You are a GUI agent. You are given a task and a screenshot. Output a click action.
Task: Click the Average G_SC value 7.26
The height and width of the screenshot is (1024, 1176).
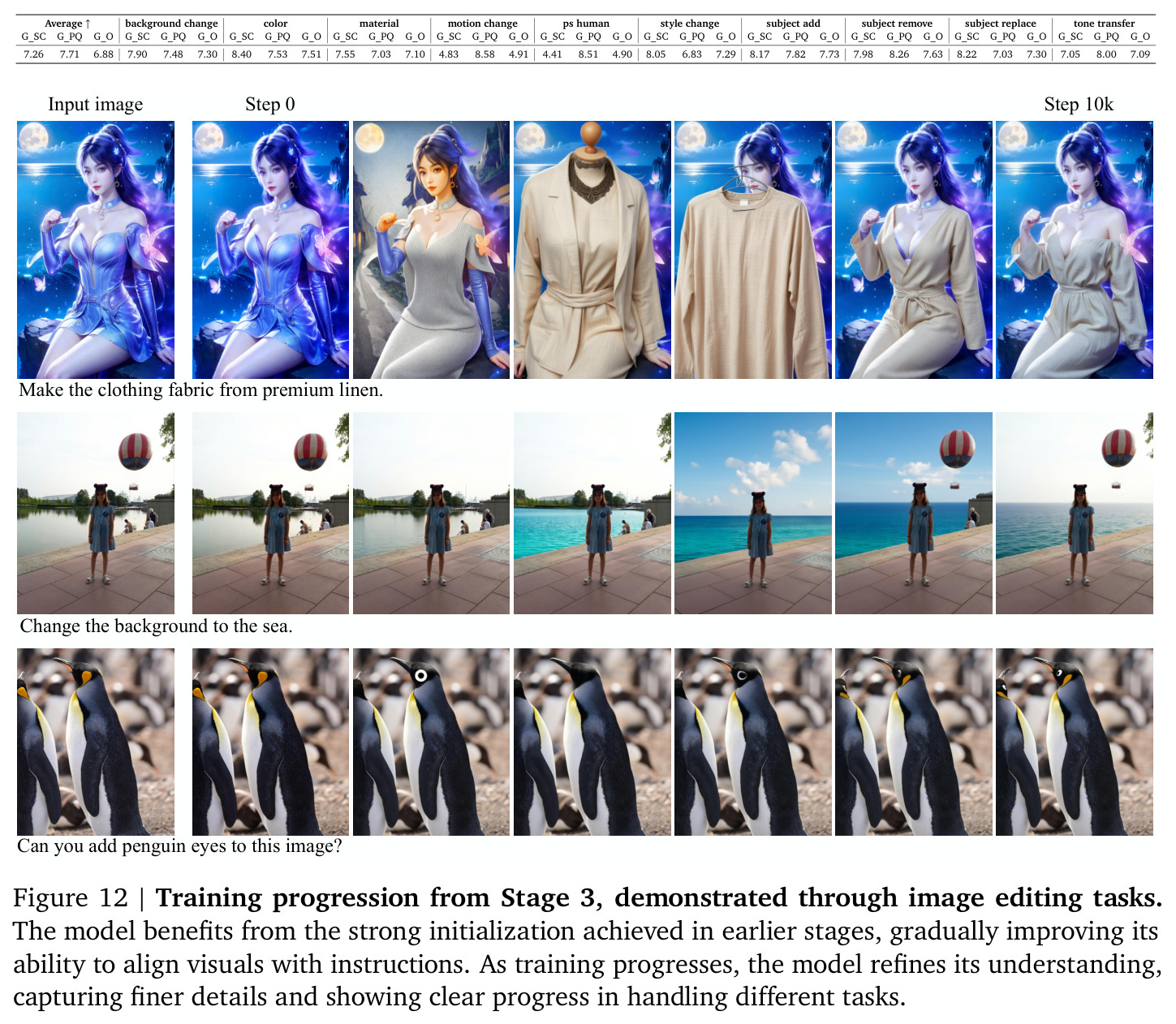coord(33,54)
